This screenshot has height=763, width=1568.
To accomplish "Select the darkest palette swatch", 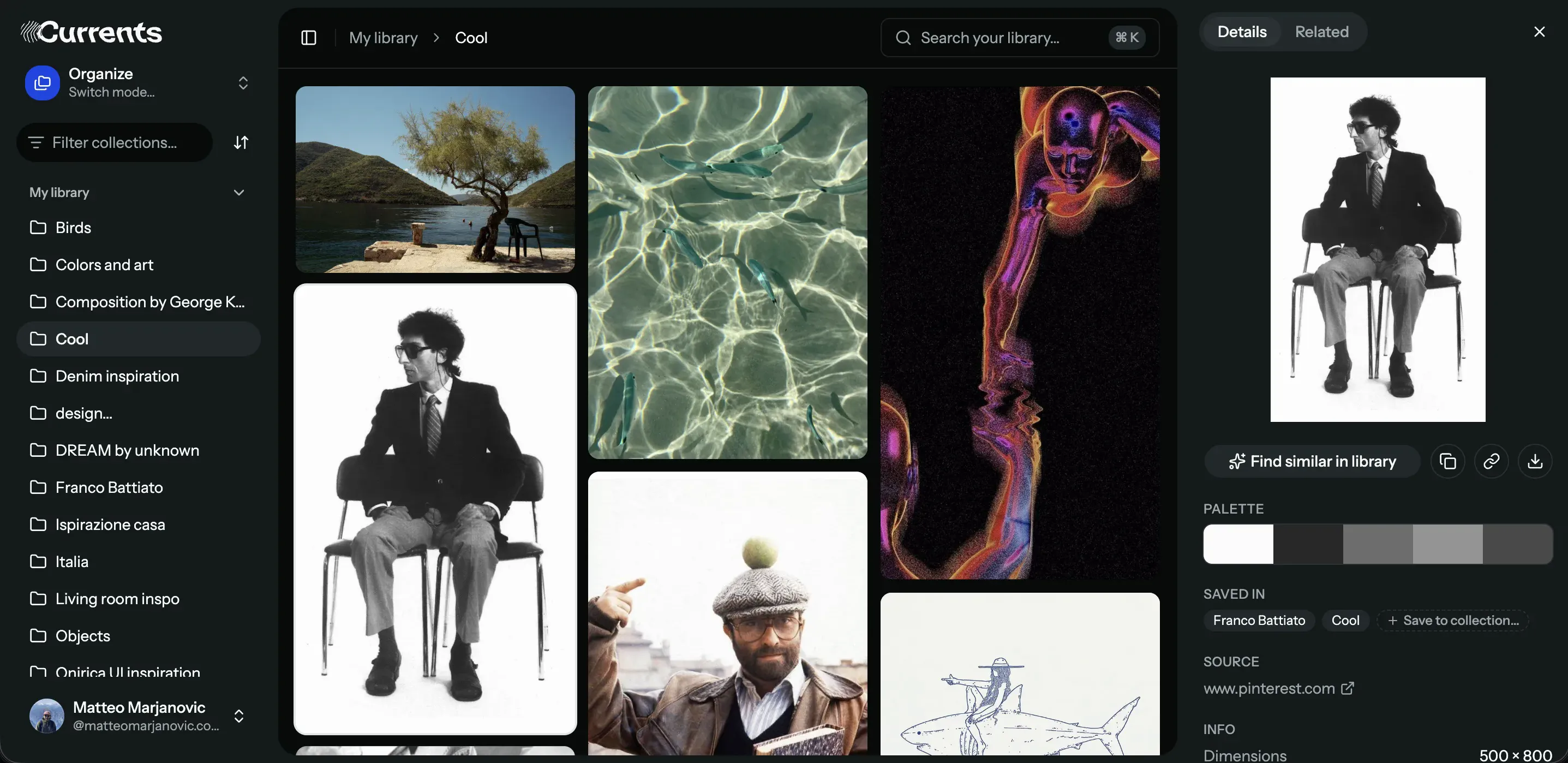I will point(1308,544).
